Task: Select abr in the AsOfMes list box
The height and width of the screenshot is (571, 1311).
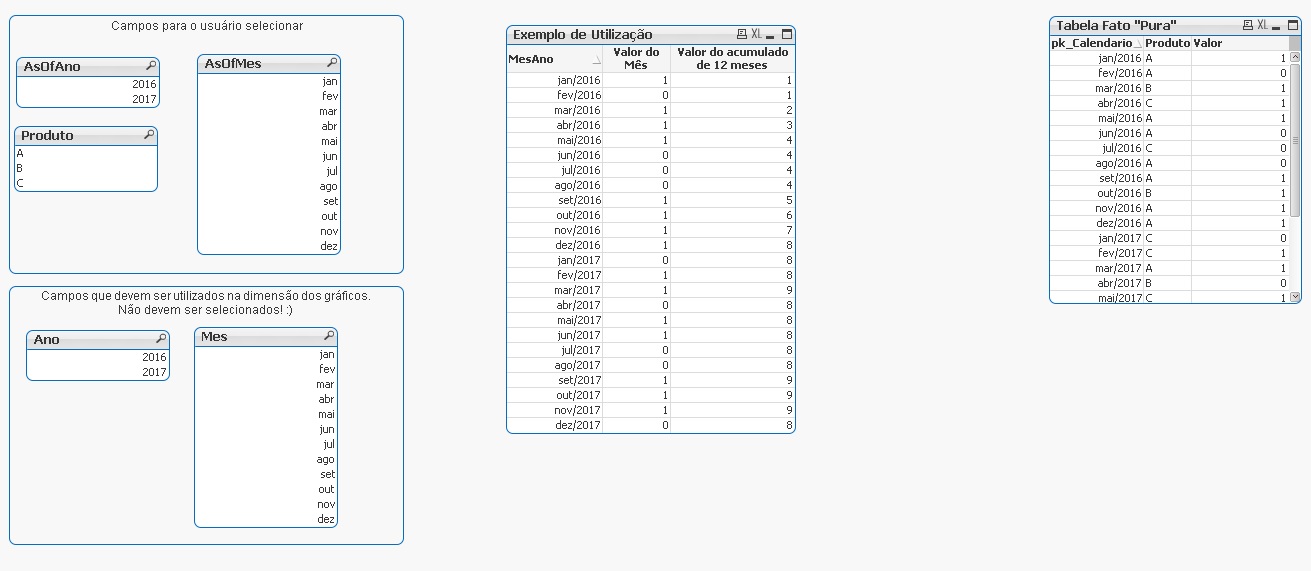Action: (x=269, y=126)
